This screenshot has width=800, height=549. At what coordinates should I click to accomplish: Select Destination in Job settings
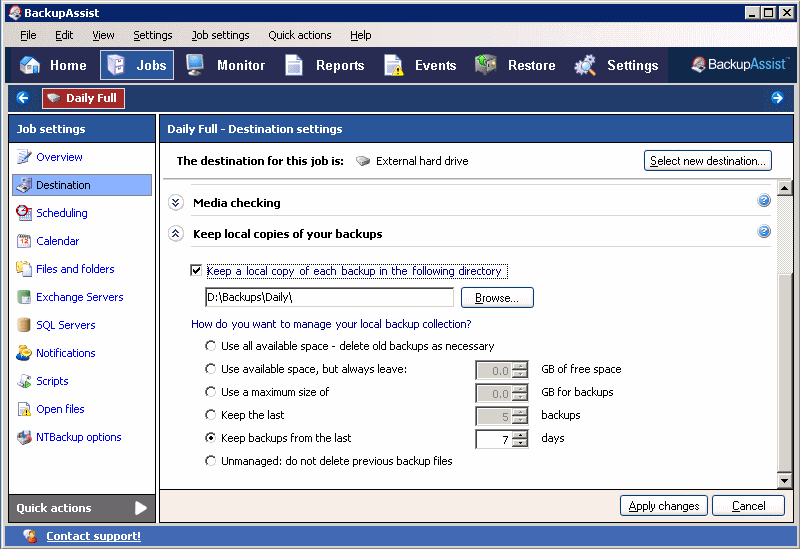(82, 185)
